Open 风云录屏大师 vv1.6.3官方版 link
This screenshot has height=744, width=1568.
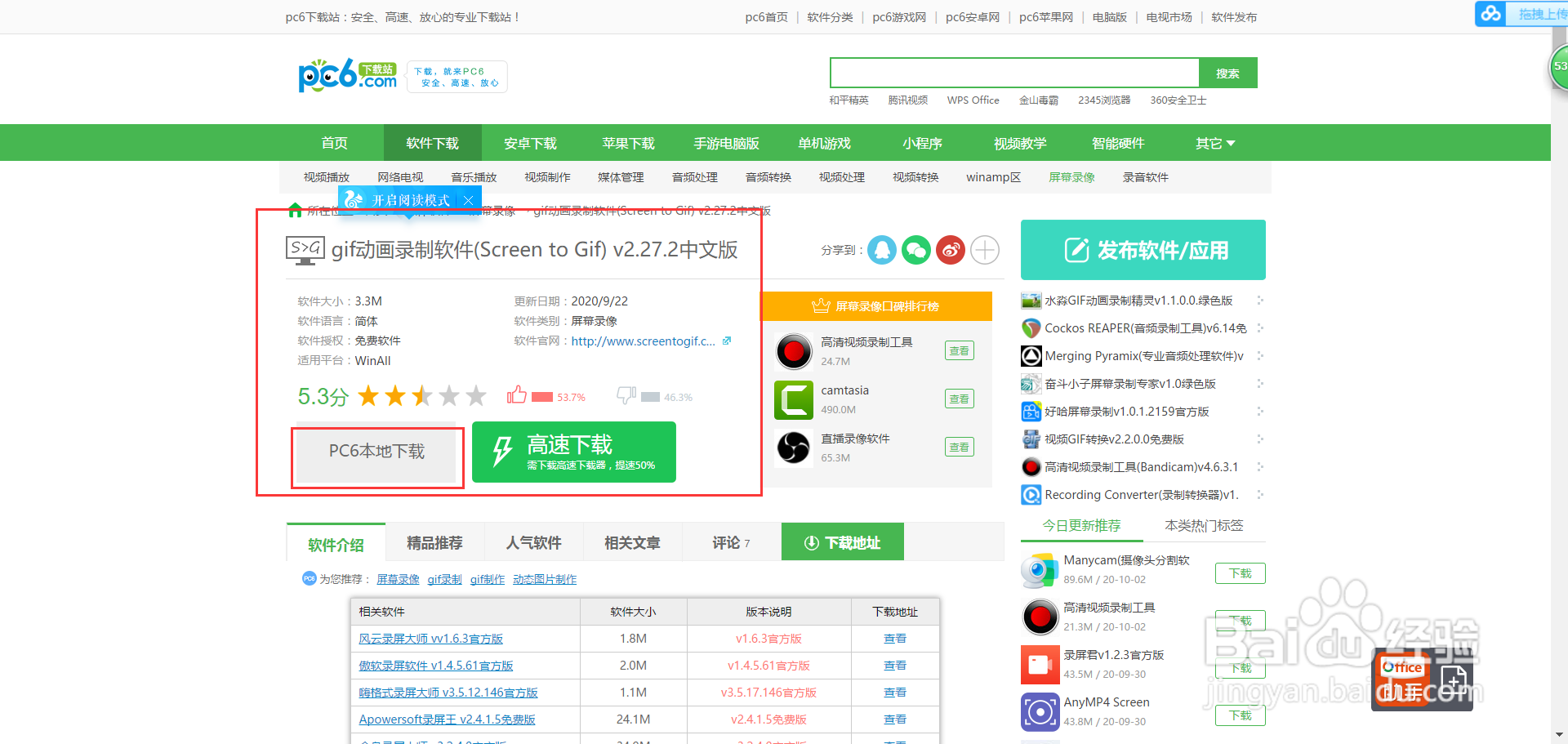[x=430, y=639]
